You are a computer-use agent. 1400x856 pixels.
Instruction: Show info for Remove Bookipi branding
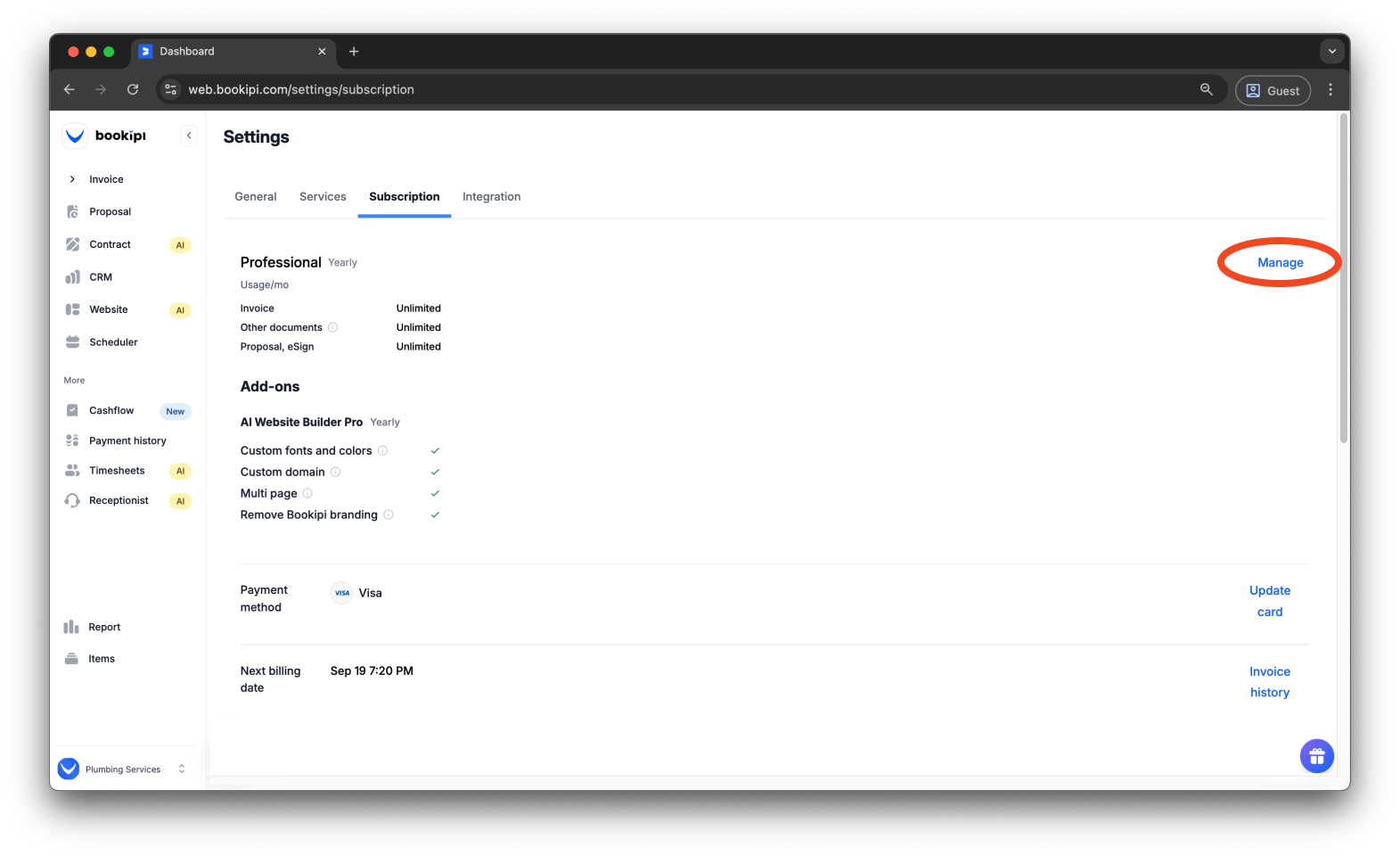pyautogui.click(x=388, y=514)
